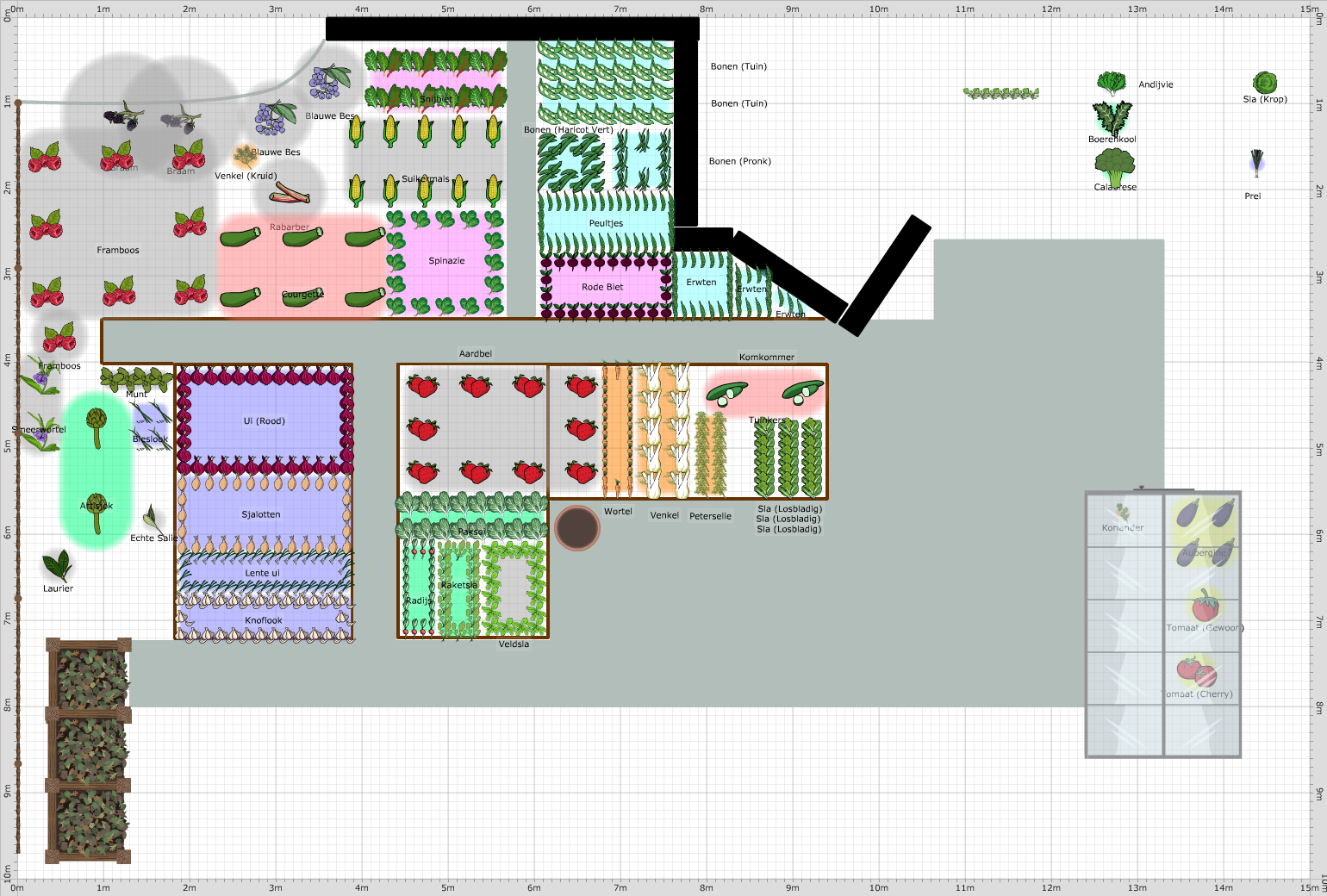1327x896 pixels.
Task: Click the Laurier leaf icon
Action: (58, 563)
